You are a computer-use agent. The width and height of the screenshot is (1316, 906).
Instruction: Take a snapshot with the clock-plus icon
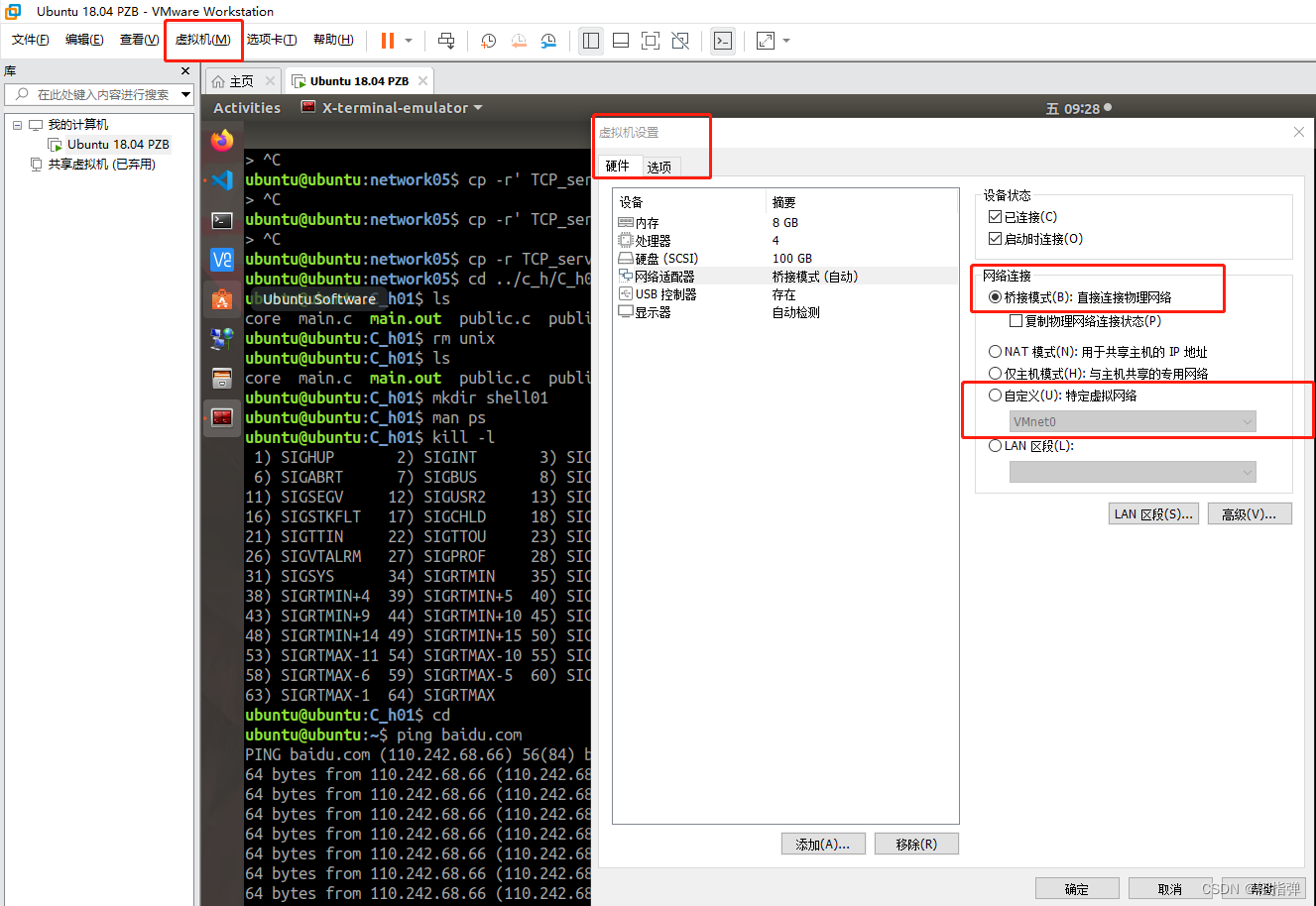click(x=489, y=41)
